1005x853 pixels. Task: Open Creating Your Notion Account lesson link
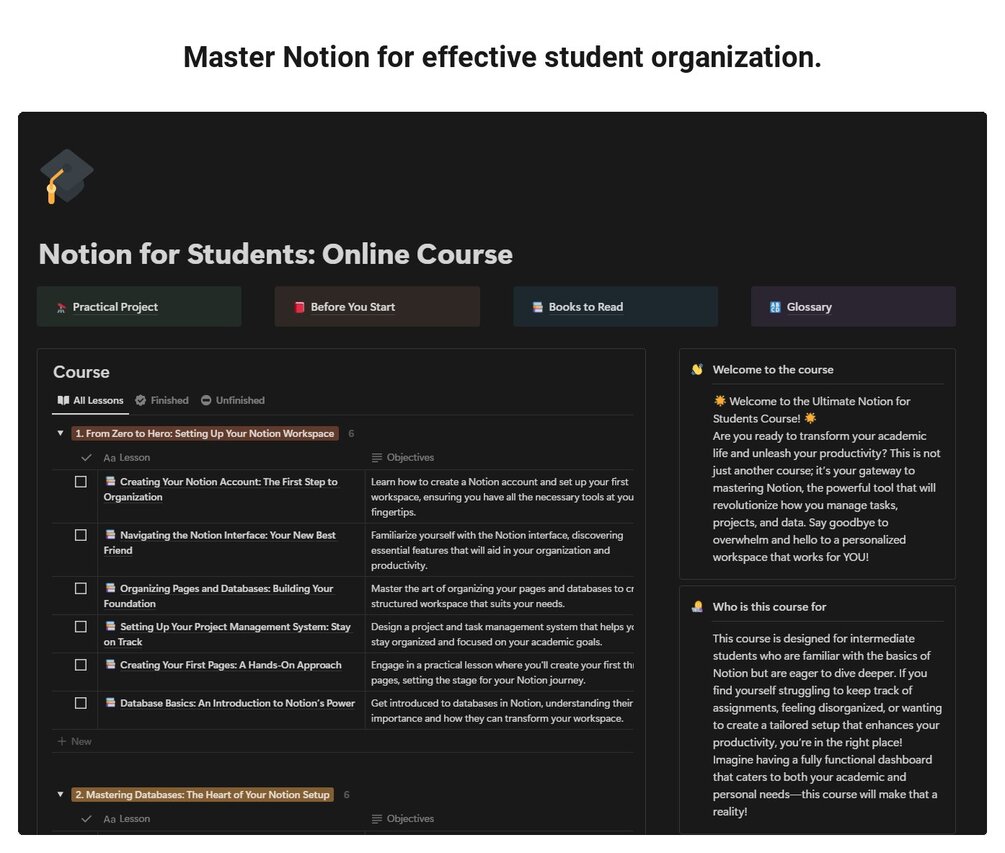coord(220,489)
